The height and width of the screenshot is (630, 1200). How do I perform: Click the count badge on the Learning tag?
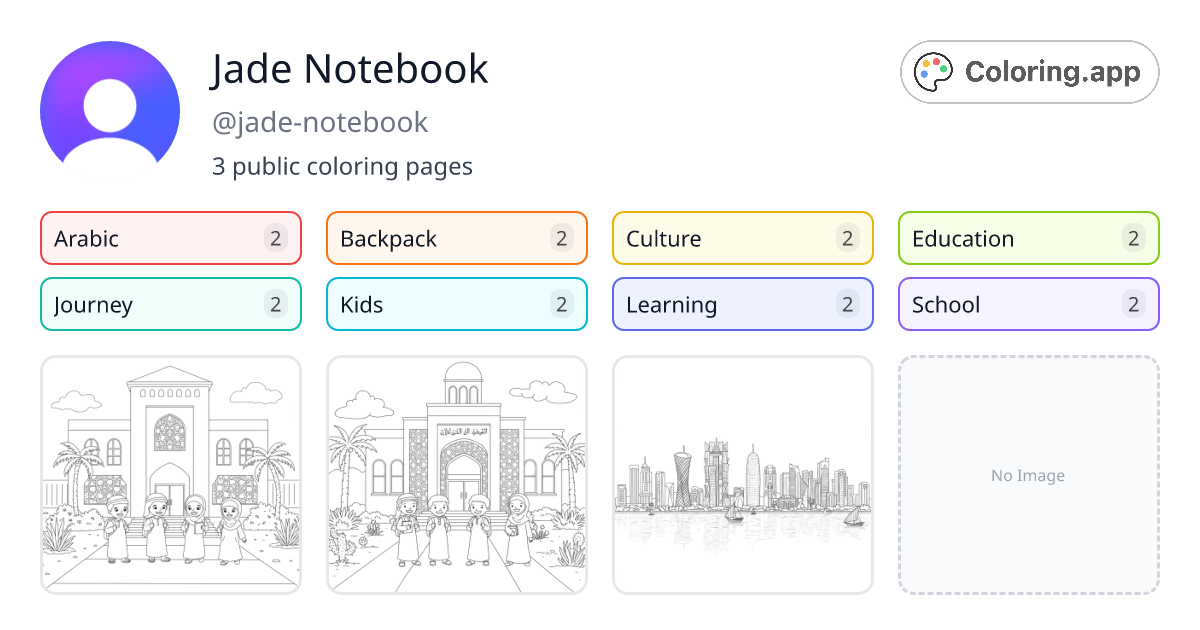pyautogui.click(x=847, y=304)
